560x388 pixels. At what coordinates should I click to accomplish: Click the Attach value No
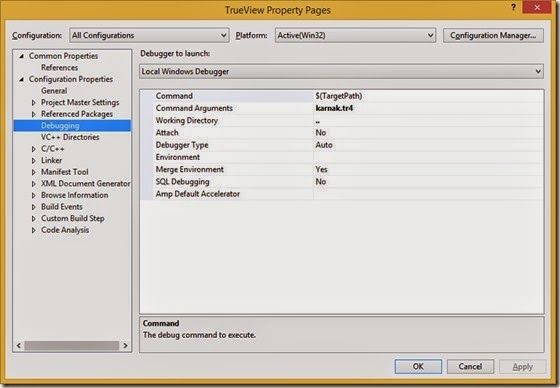pyautogui.click(x=321, y=133)
